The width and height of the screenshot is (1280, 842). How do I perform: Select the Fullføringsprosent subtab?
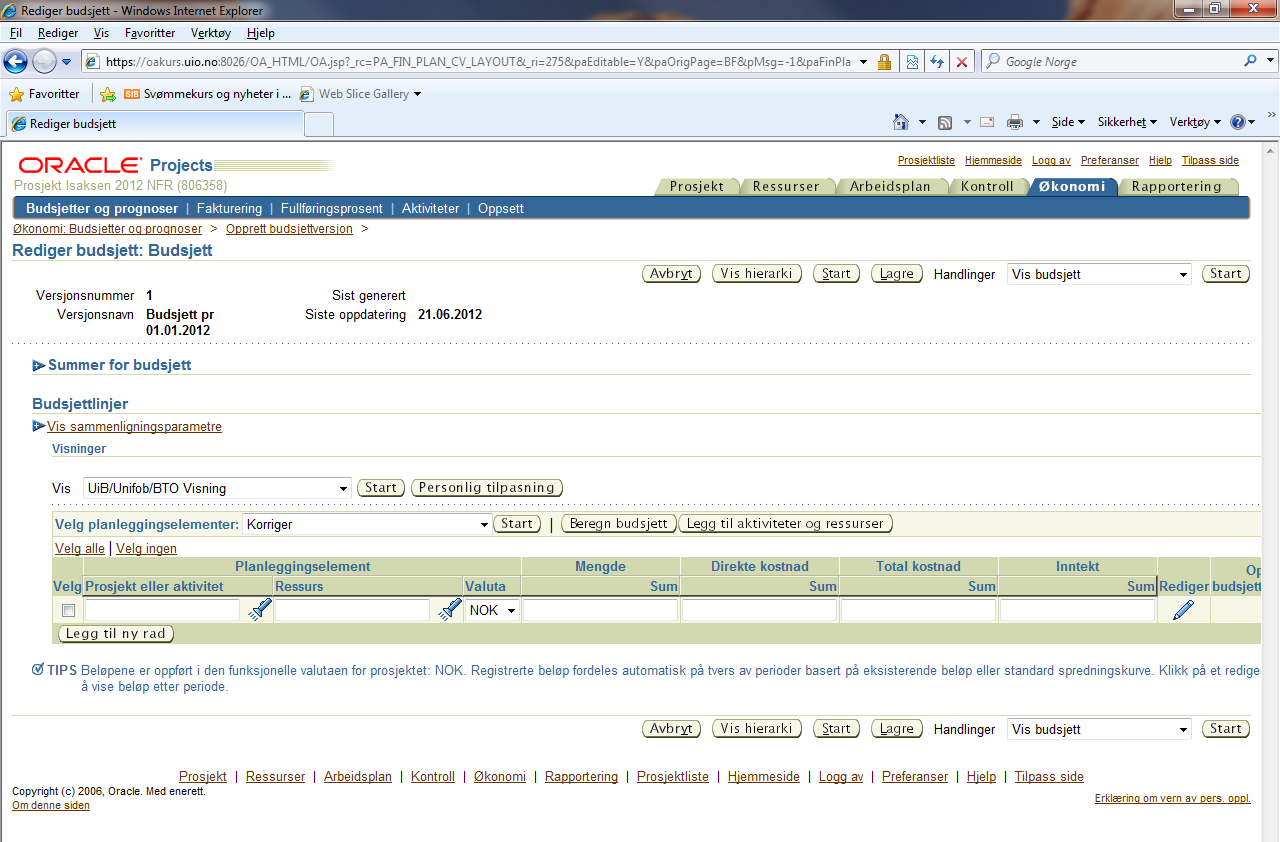[x=332, y=209]
